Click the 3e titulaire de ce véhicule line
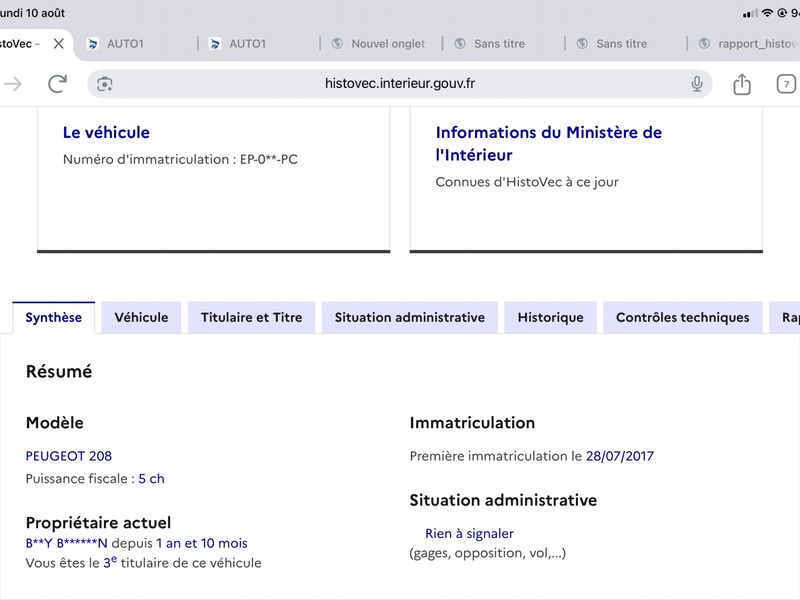 [x=143, y=562]
